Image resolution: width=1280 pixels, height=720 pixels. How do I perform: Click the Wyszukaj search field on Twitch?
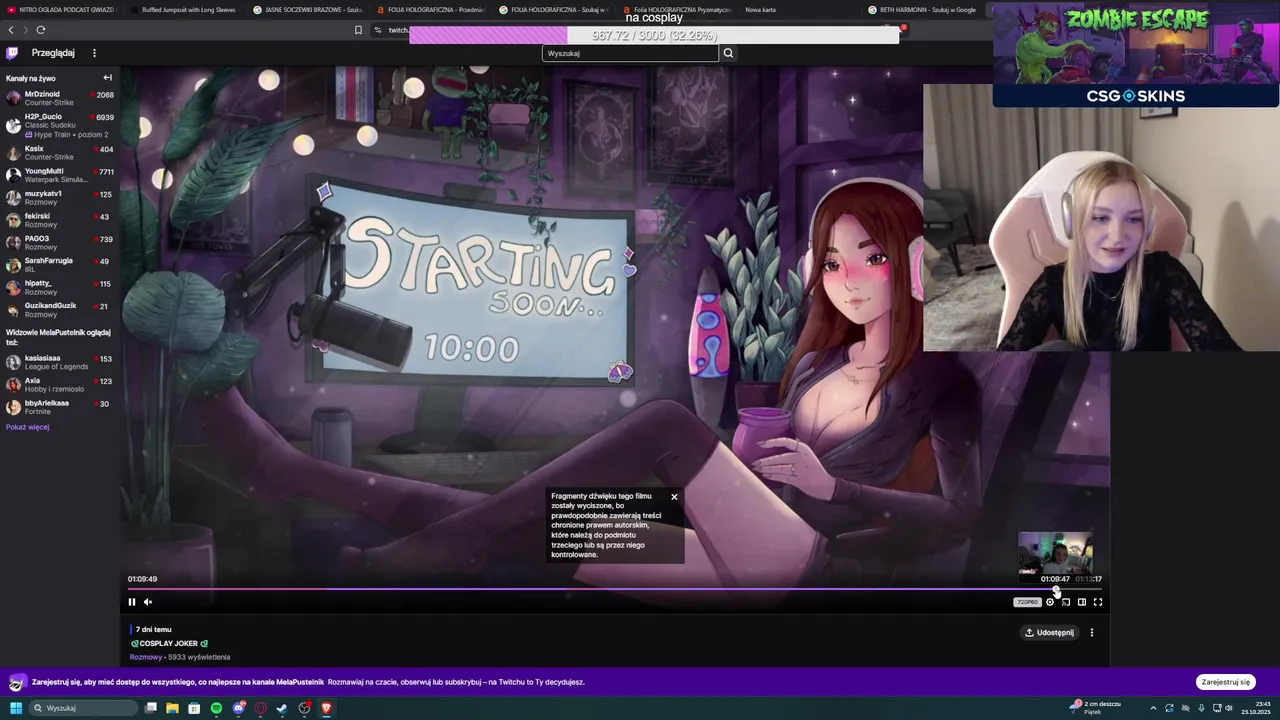630,53
